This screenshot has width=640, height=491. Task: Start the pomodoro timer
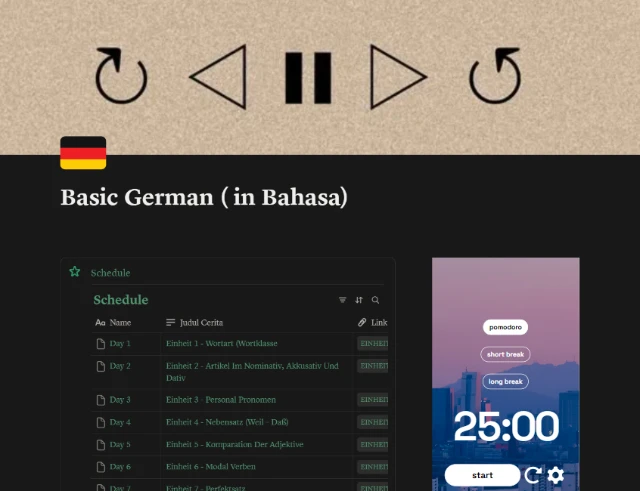point(482,475)
